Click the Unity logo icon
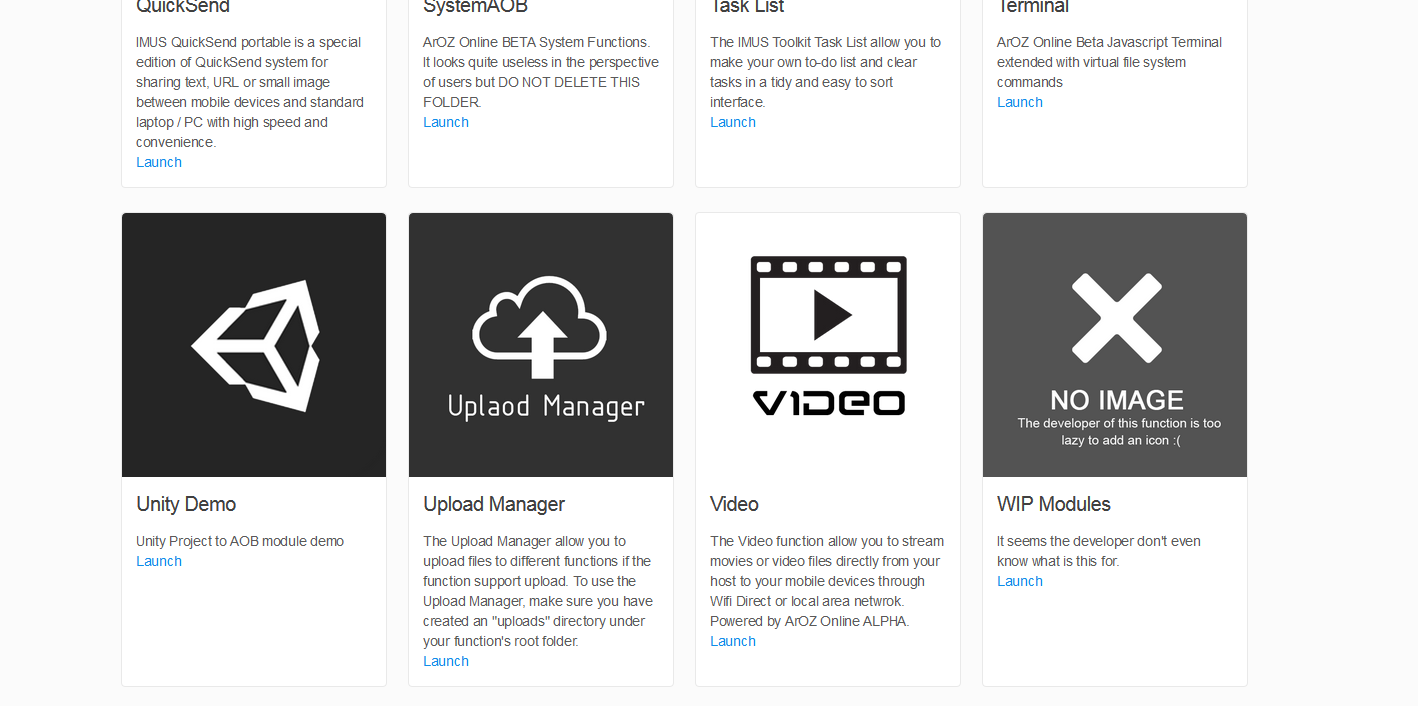This screenshot has width=1418, height=706. [256, 345]
